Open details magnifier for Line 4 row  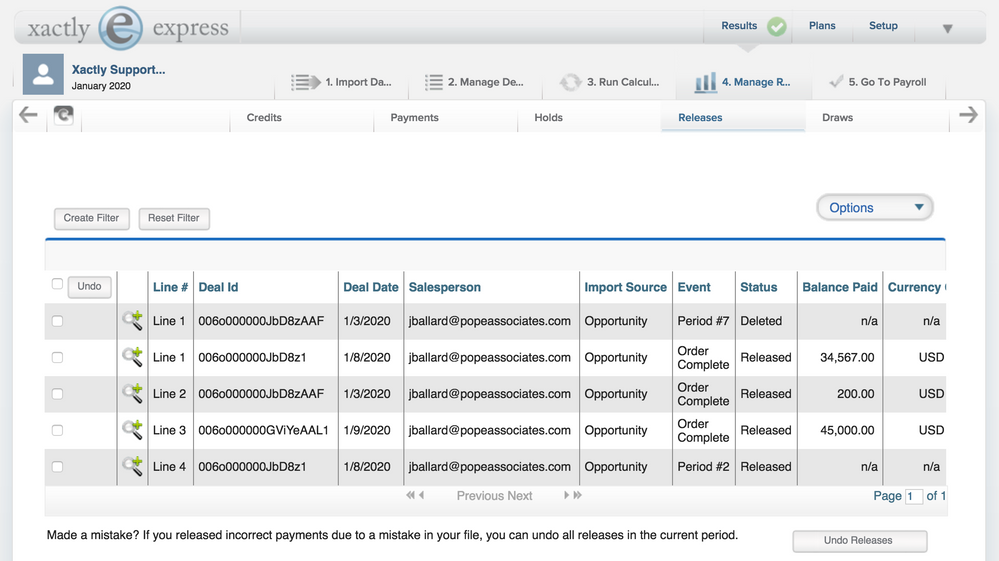(133, 466)
